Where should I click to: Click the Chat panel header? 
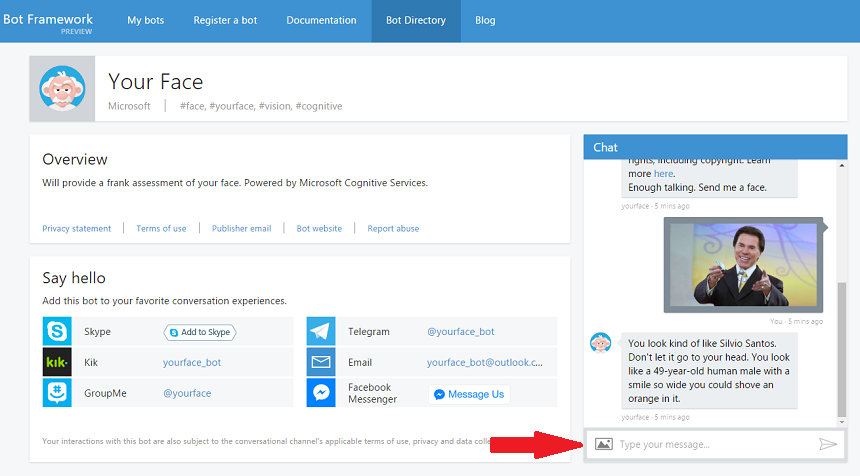(x=715, y=147)
